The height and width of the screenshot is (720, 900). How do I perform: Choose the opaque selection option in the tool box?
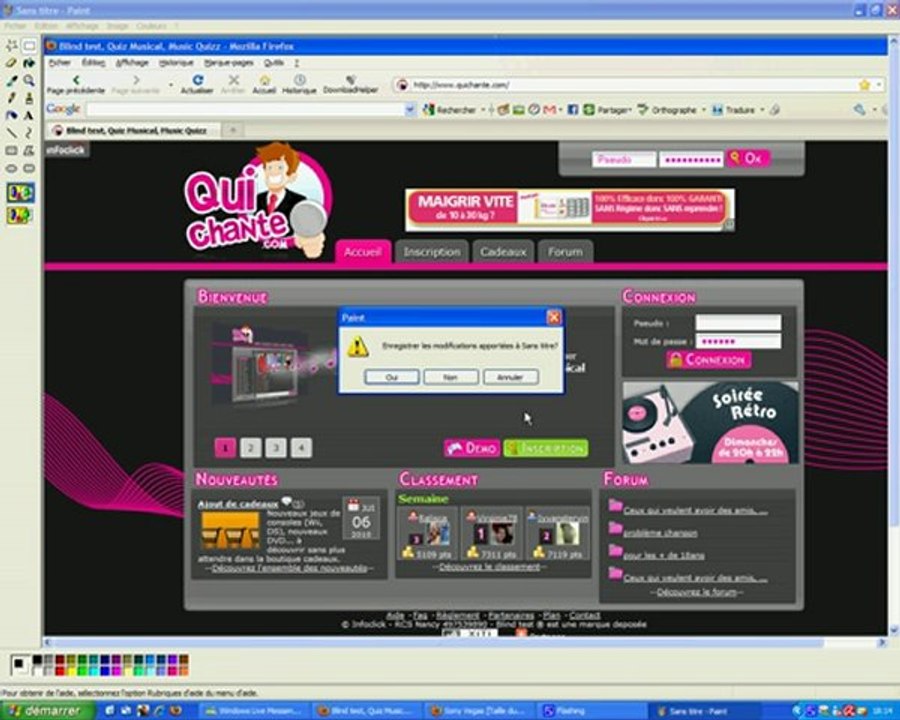(x=20, y=192)
